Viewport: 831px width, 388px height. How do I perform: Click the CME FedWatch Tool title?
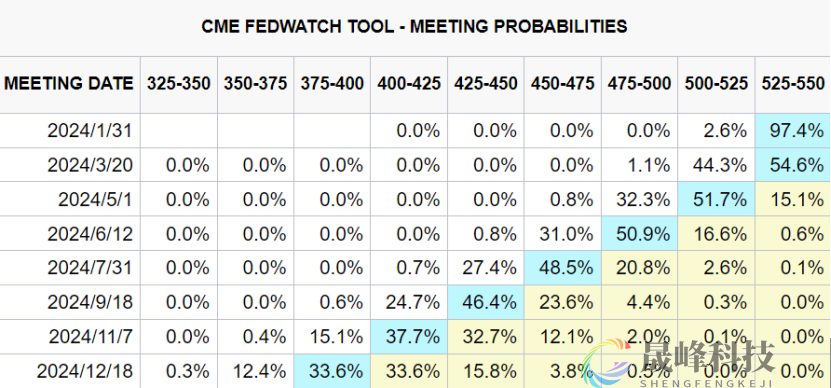[x=414, y=26]
